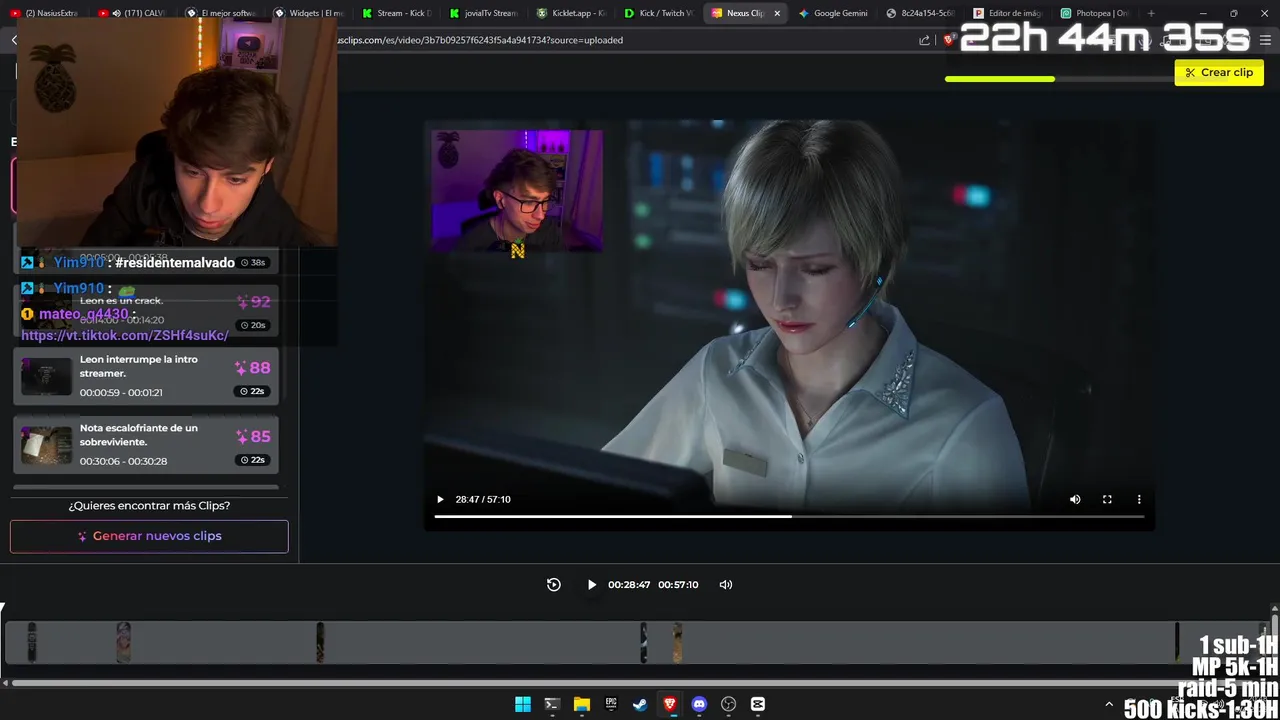Click the Brave browser taskbar icon
The image size is (1280, 720).
pos(670,704)
